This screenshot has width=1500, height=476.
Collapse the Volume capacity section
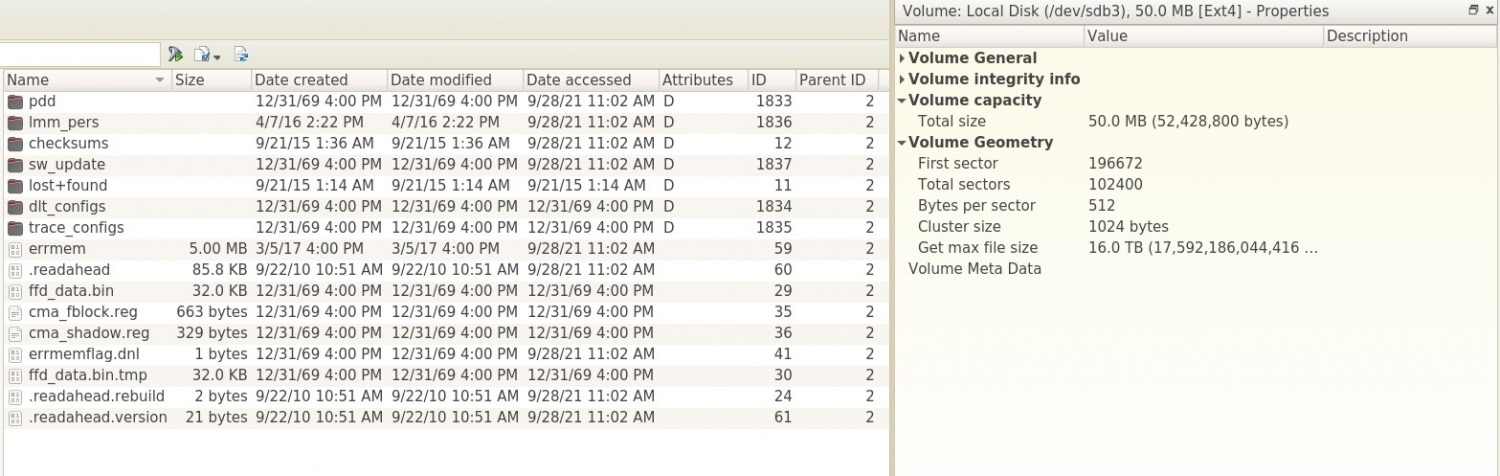pyautogui.click(x=902, y=100)
